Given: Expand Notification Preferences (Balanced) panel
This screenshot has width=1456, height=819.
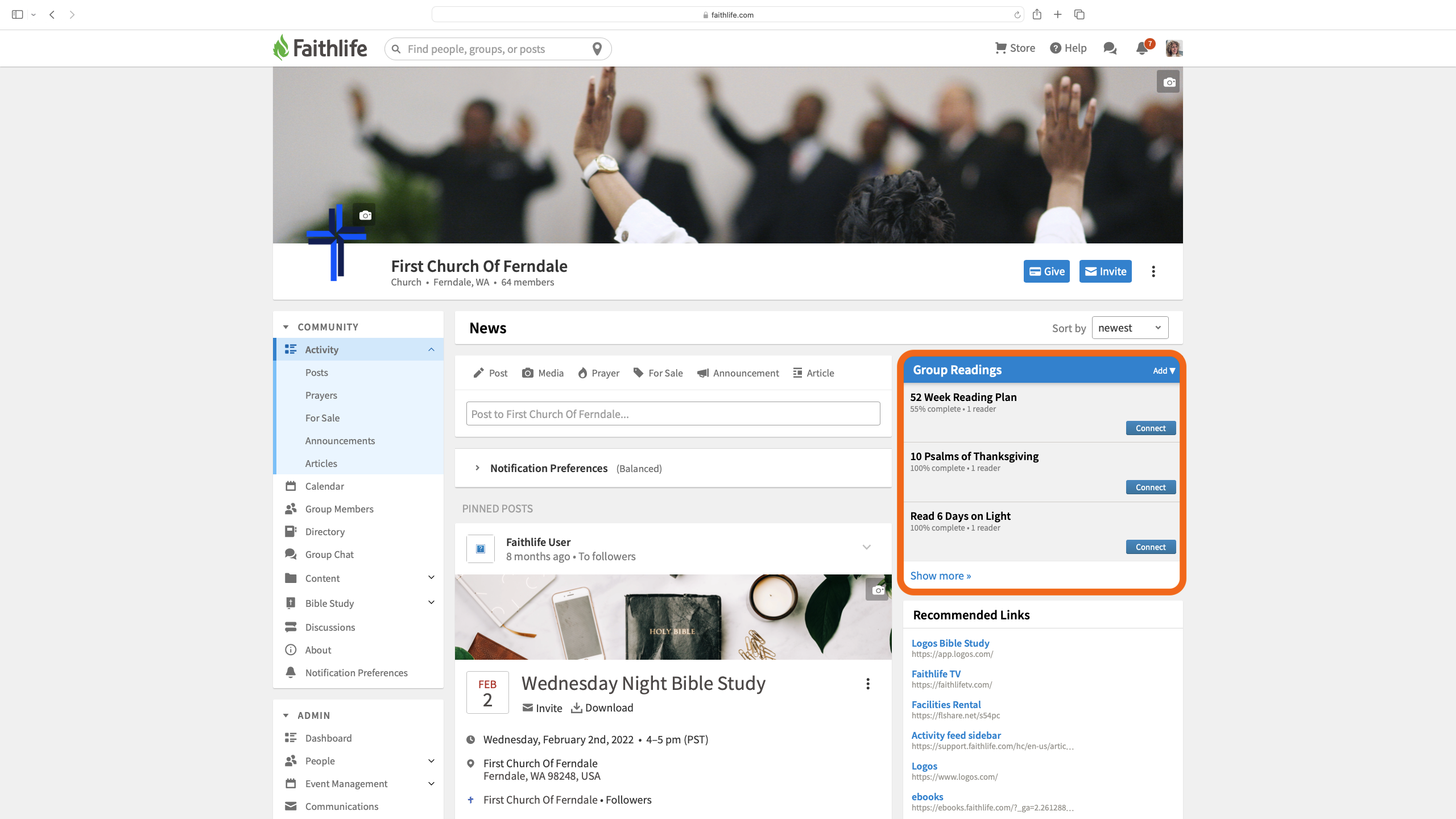Looking at the screenshot, I should 477,468.
